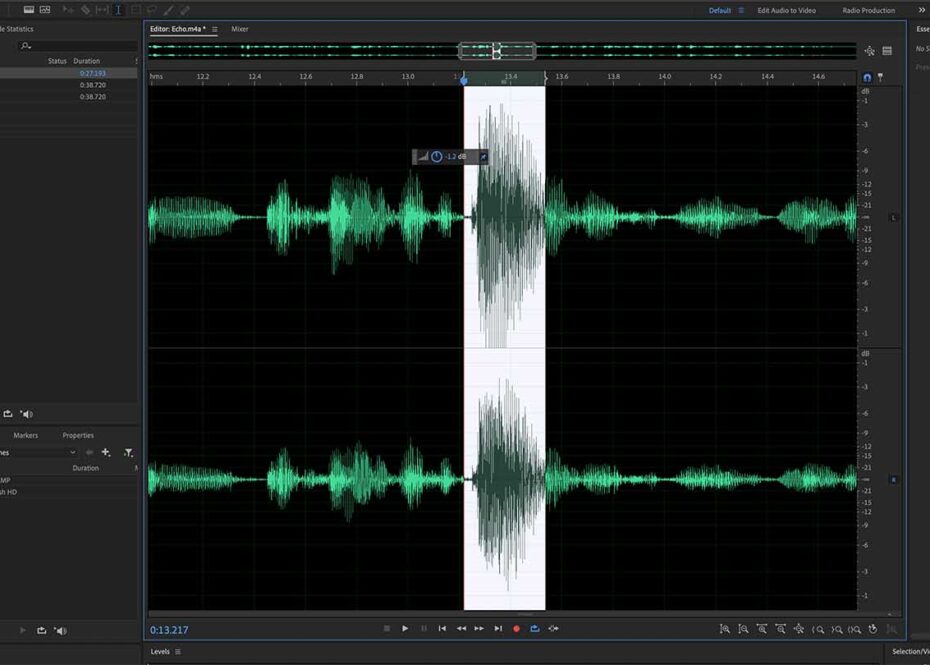Click the zoom reset icon beside Zoom to Selection
The height and width of the screenshot is (665, 930).
tap(873, 629)
